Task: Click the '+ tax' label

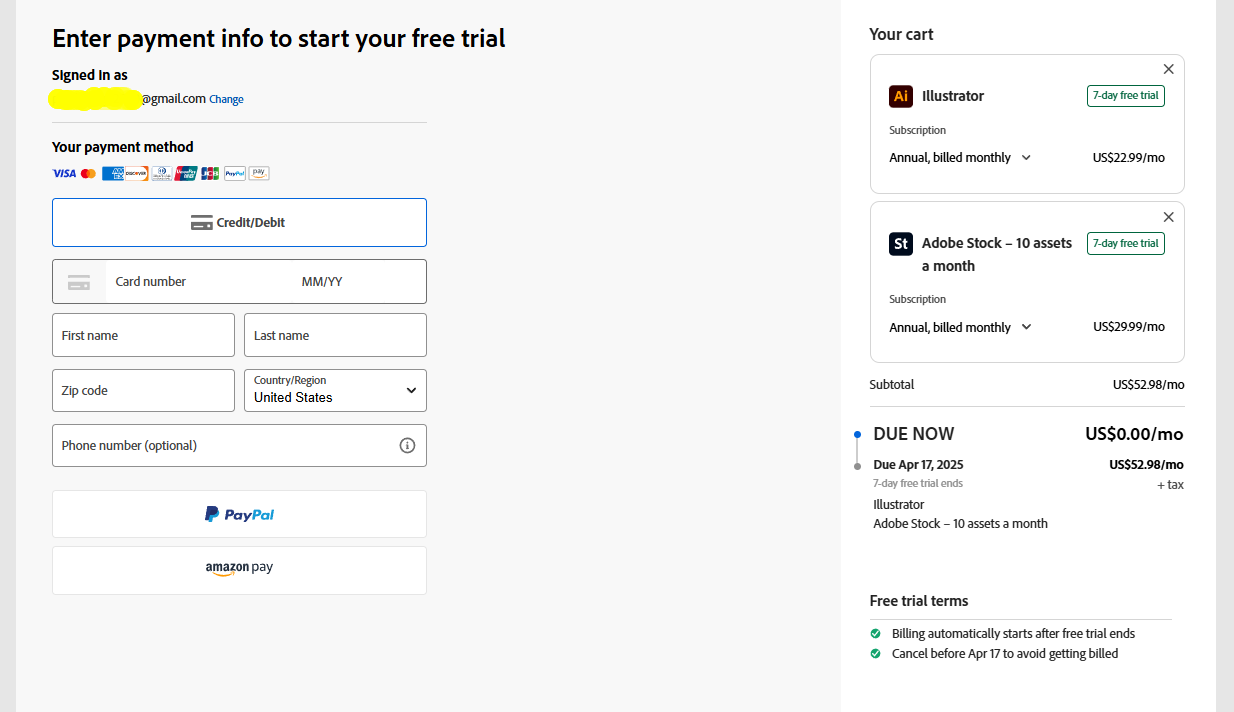Action: tap(1170, 485)
